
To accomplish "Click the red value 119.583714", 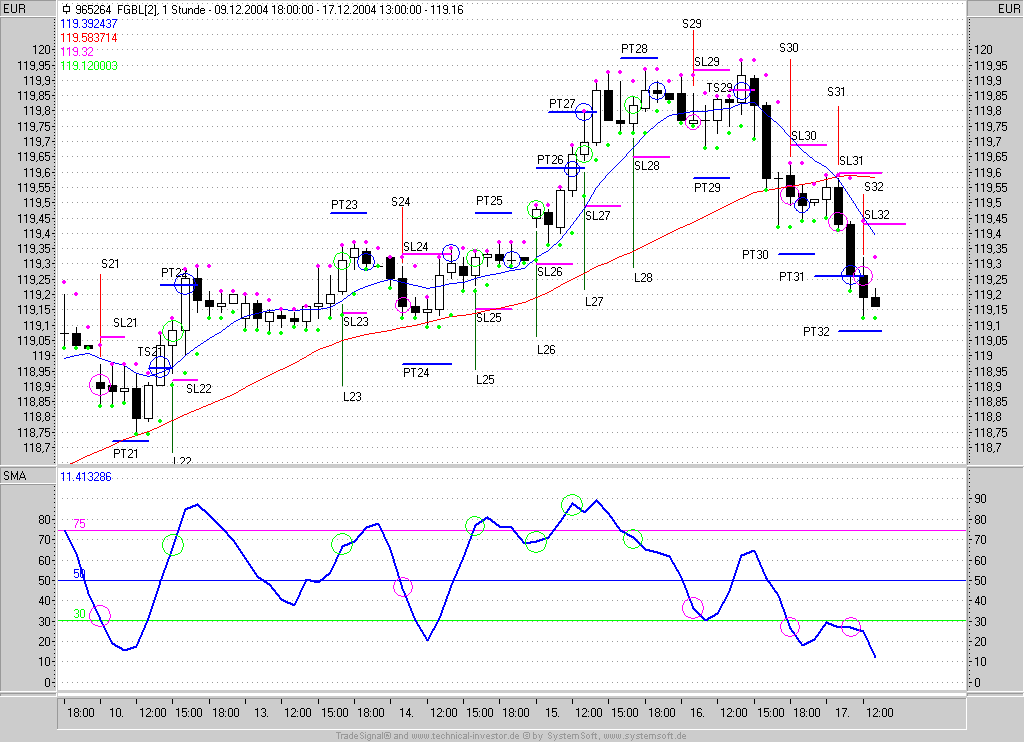I will (89, 38).
